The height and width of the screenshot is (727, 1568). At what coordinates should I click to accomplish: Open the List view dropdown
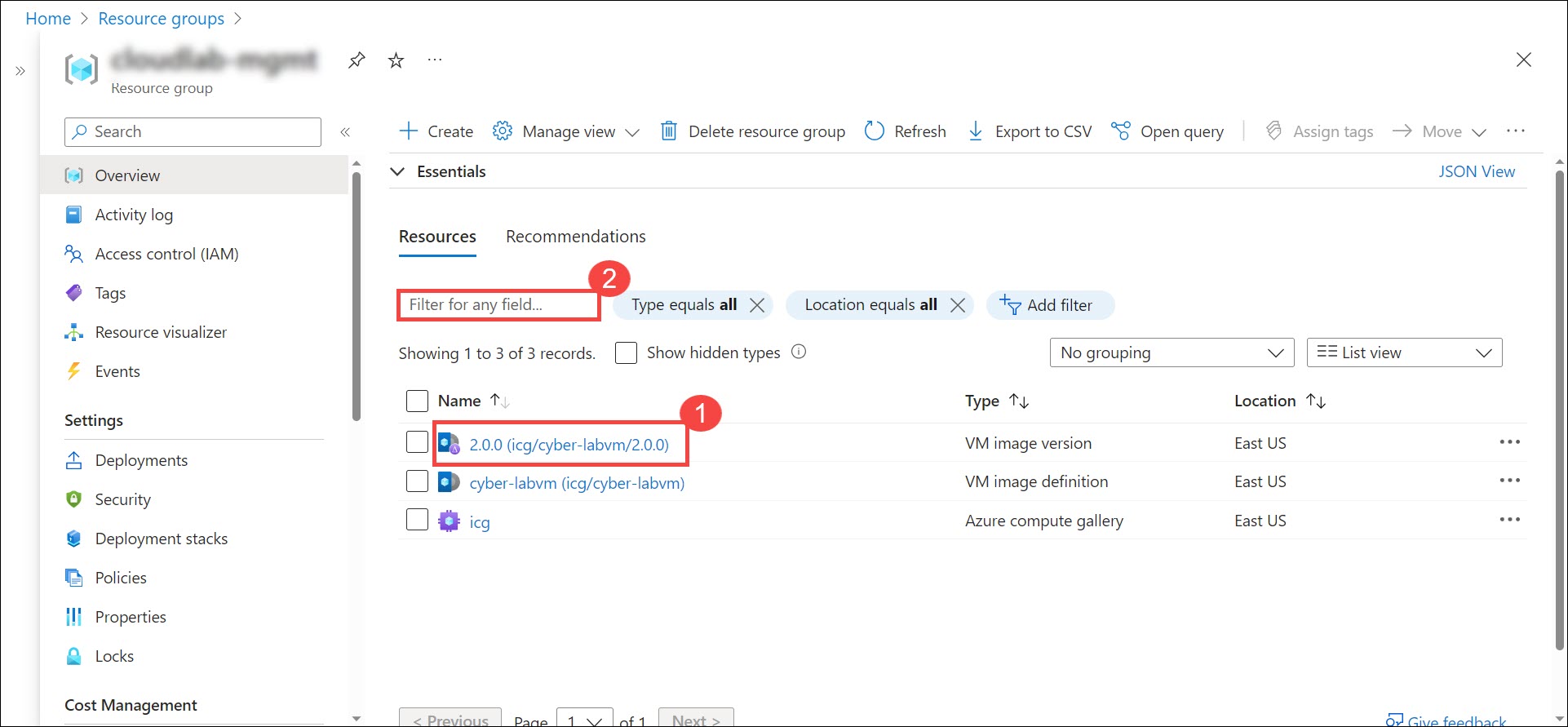pos(1404,352)
